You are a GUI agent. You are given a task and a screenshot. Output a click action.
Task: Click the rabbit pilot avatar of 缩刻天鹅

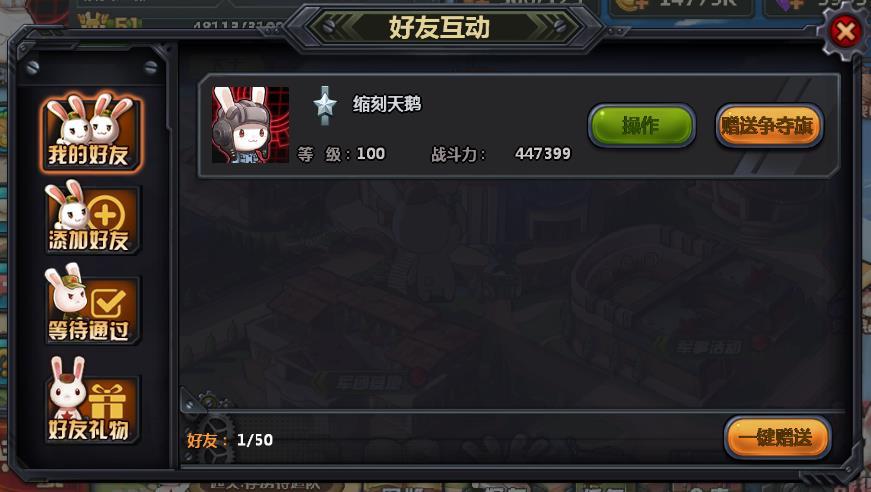(251, 125)
